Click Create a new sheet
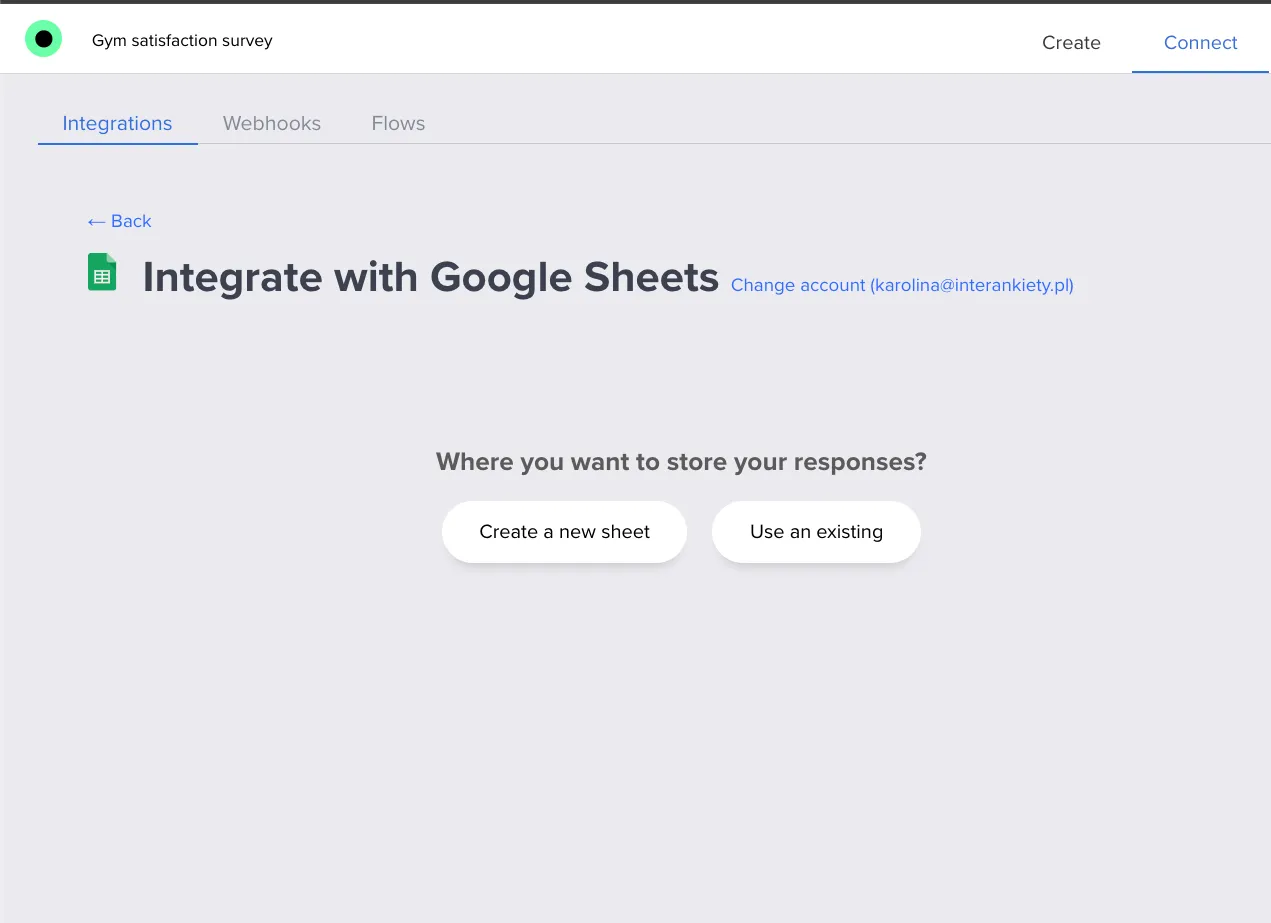 pyautogui.click(x=564, y=531)
